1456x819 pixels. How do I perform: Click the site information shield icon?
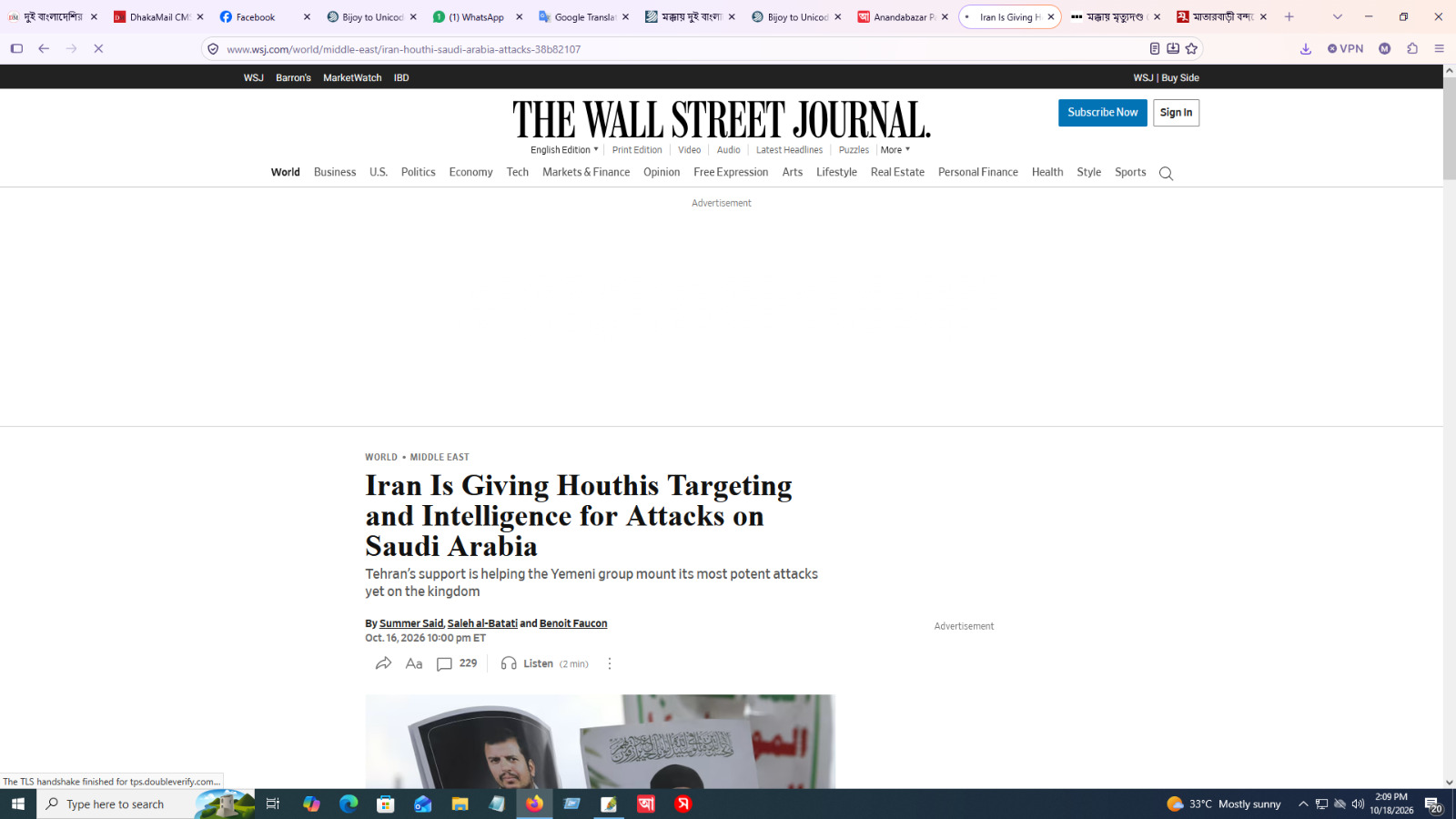213,49
